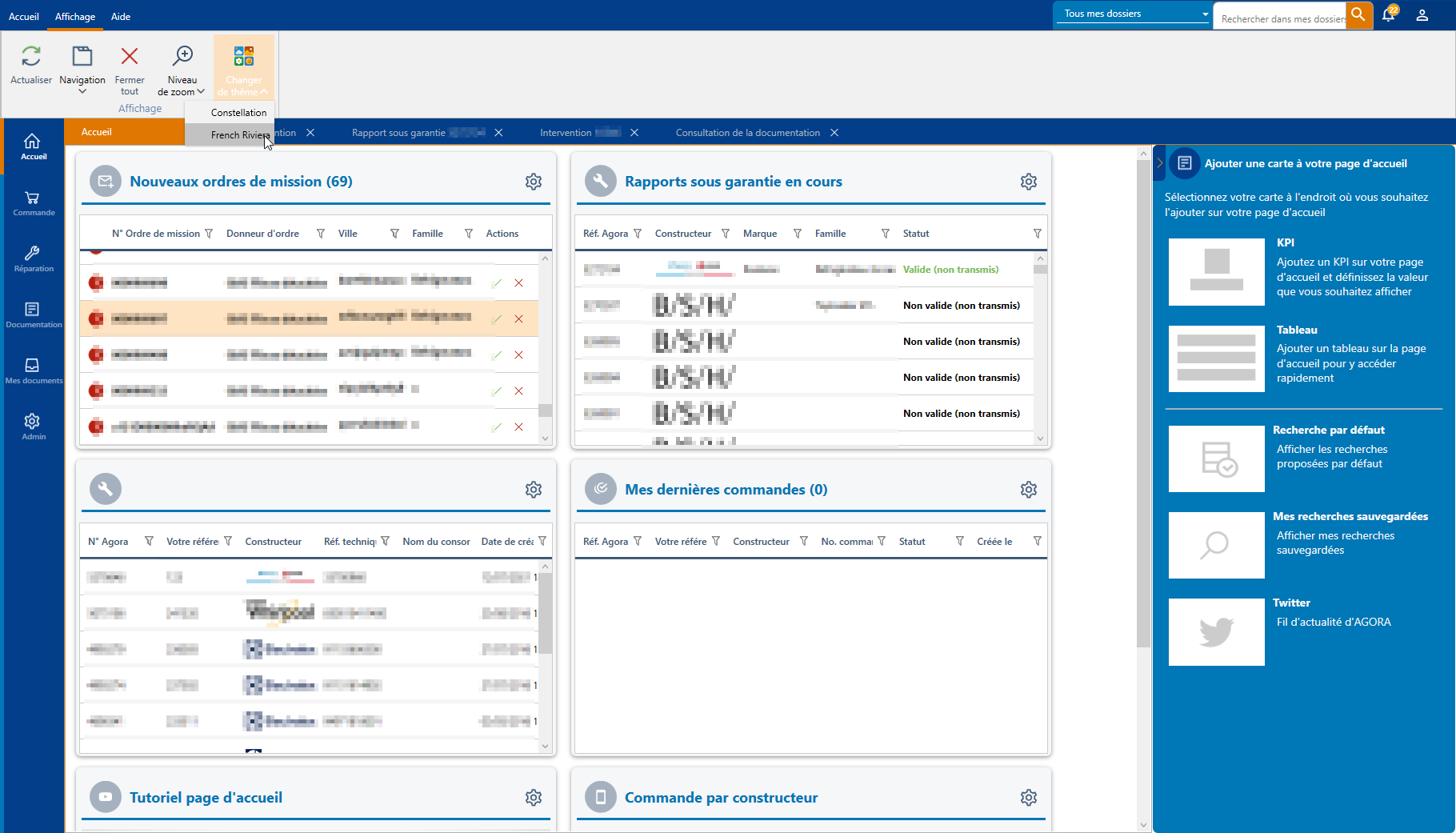Viewport: 1456px width, 833px height.
Task: Expand the Tous mes dossiers dropdown
Action: pos(1133,14)
